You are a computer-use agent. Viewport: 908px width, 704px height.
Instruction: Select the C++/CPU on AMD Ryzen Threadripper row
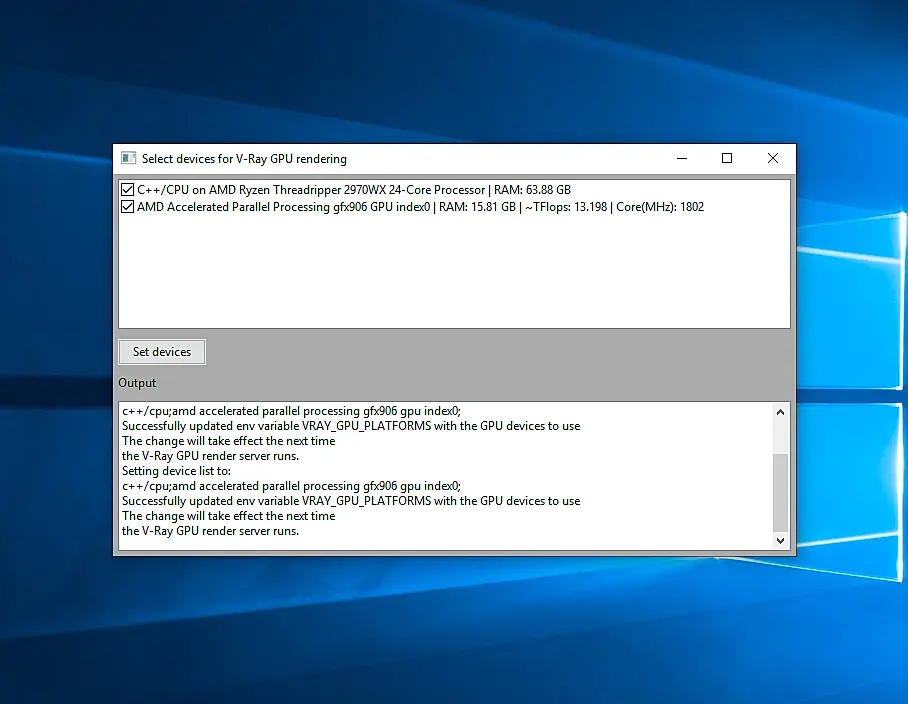click(x=354, y=189)
